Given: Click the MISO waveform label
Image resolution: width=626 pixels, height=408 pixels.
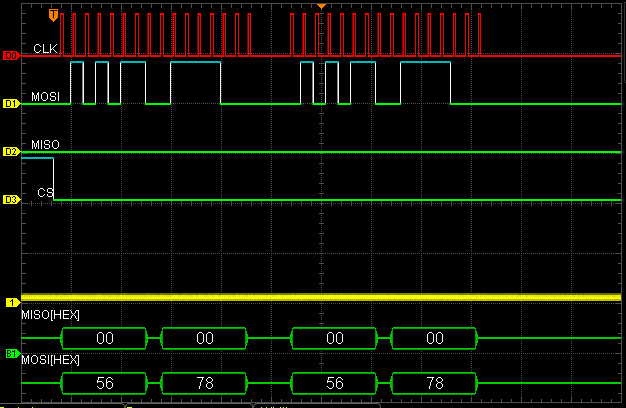Looking at the screenshot, I should pyautogui.click(x=46, y=145).
